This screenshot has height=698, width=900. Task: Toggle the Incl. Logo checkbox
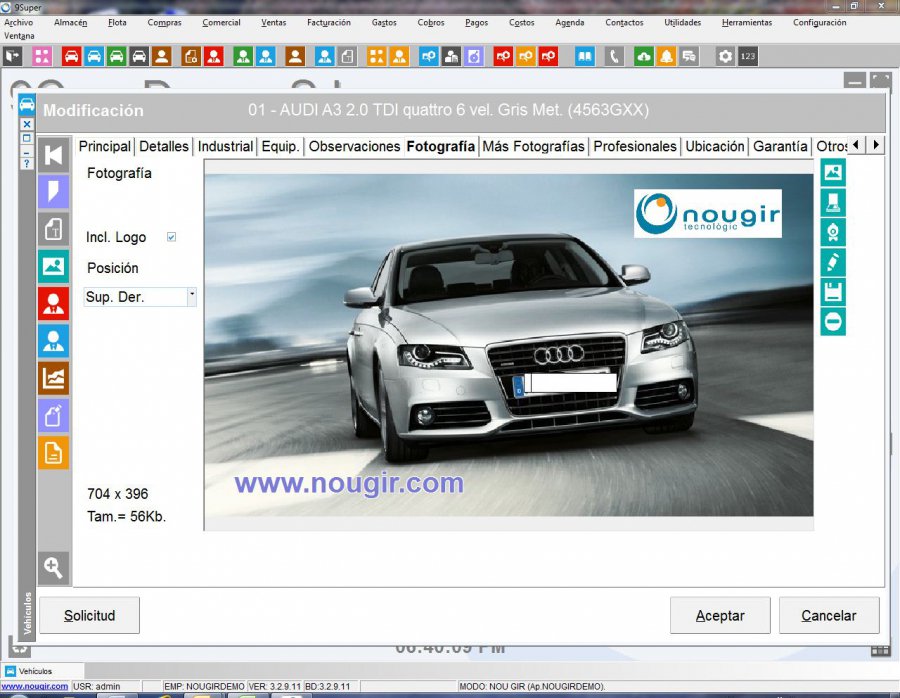pos(171,236)
